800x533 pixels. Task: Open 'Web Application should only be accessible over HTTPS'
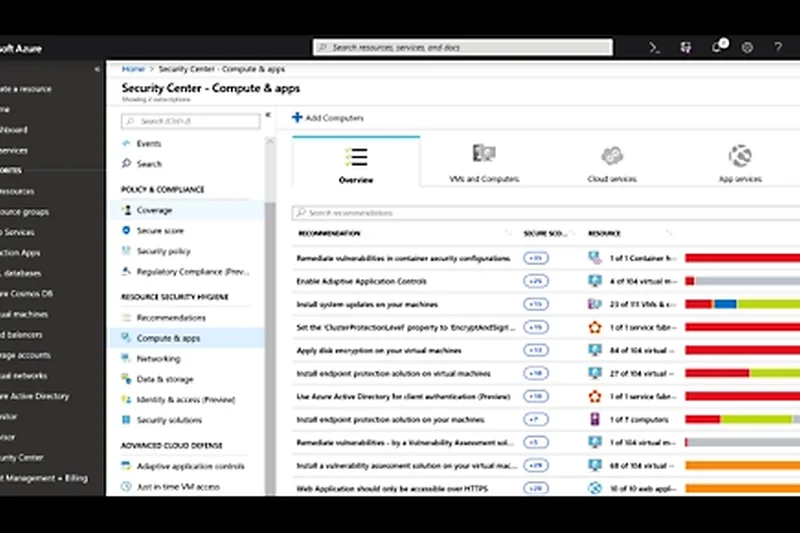tap(392, 489)
